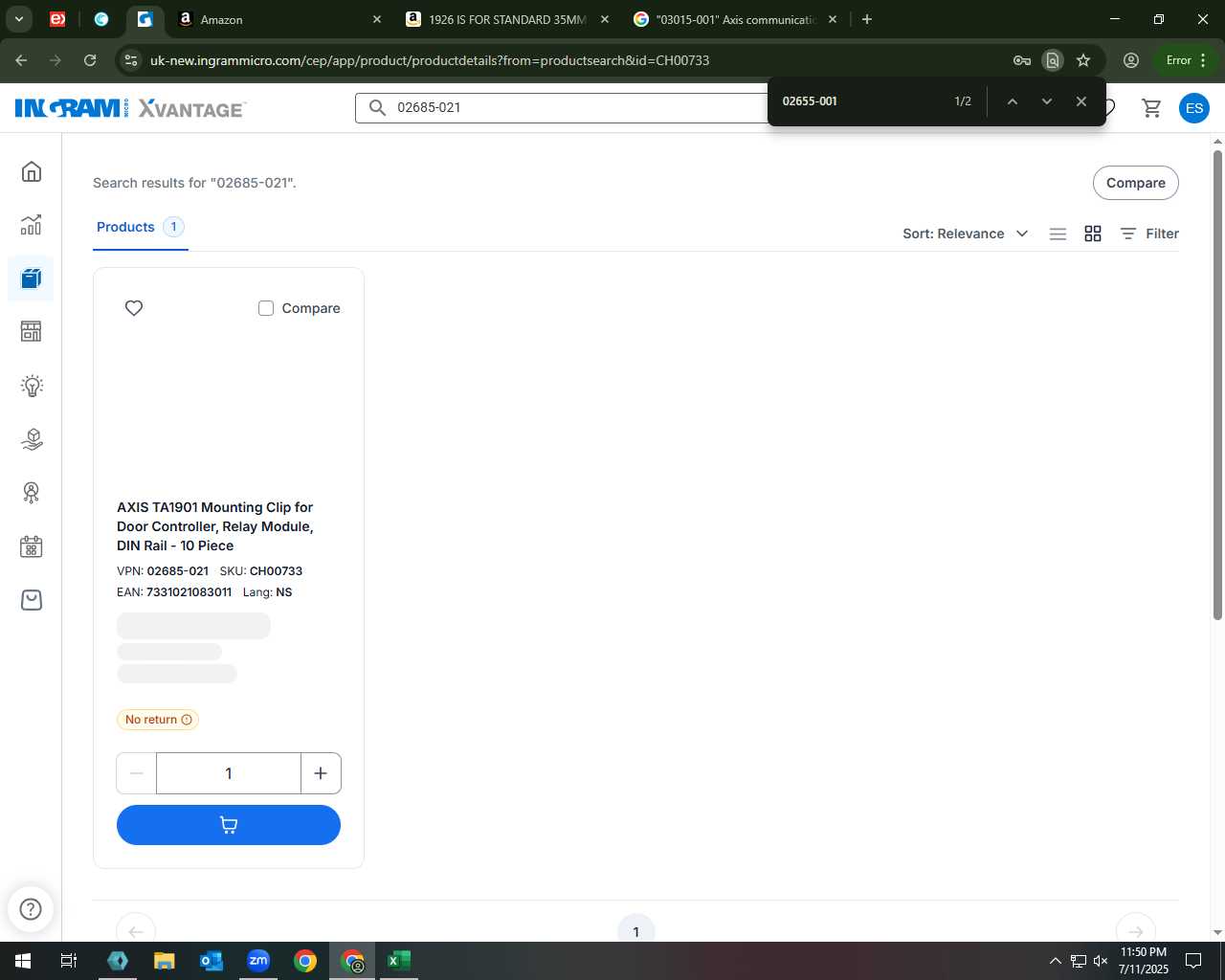Open Outlook from the taskbar

(x=212, y=961)
